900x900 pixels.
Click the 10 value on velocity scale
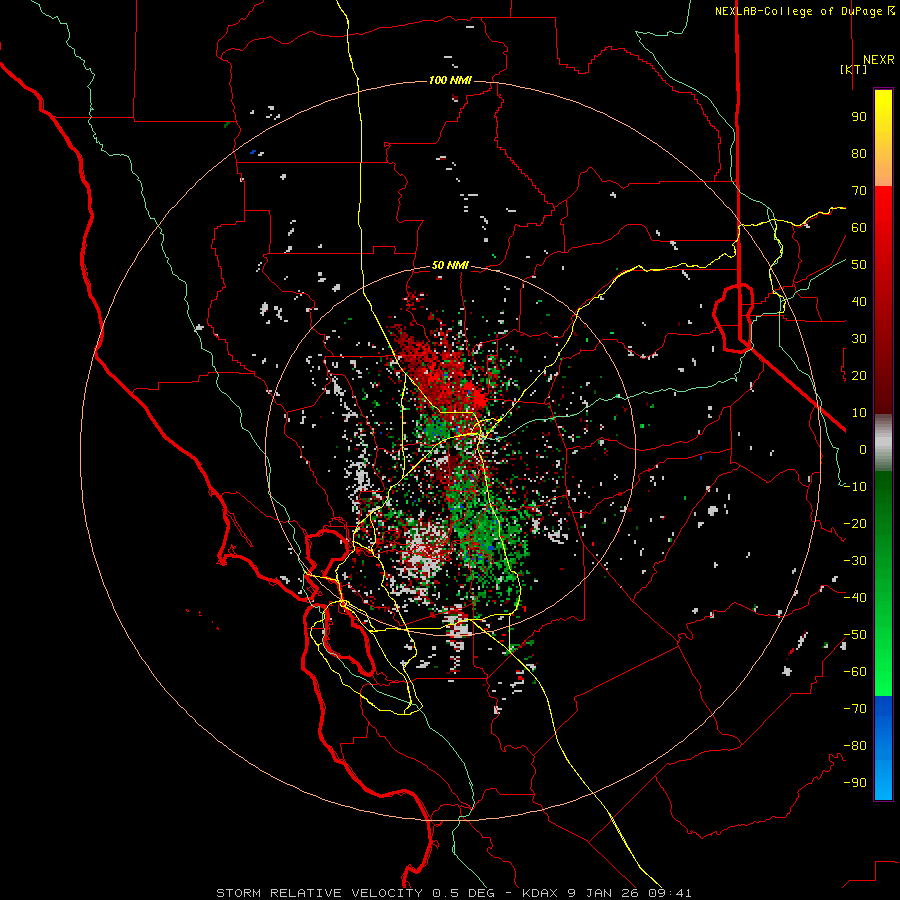tap(859, 413)
